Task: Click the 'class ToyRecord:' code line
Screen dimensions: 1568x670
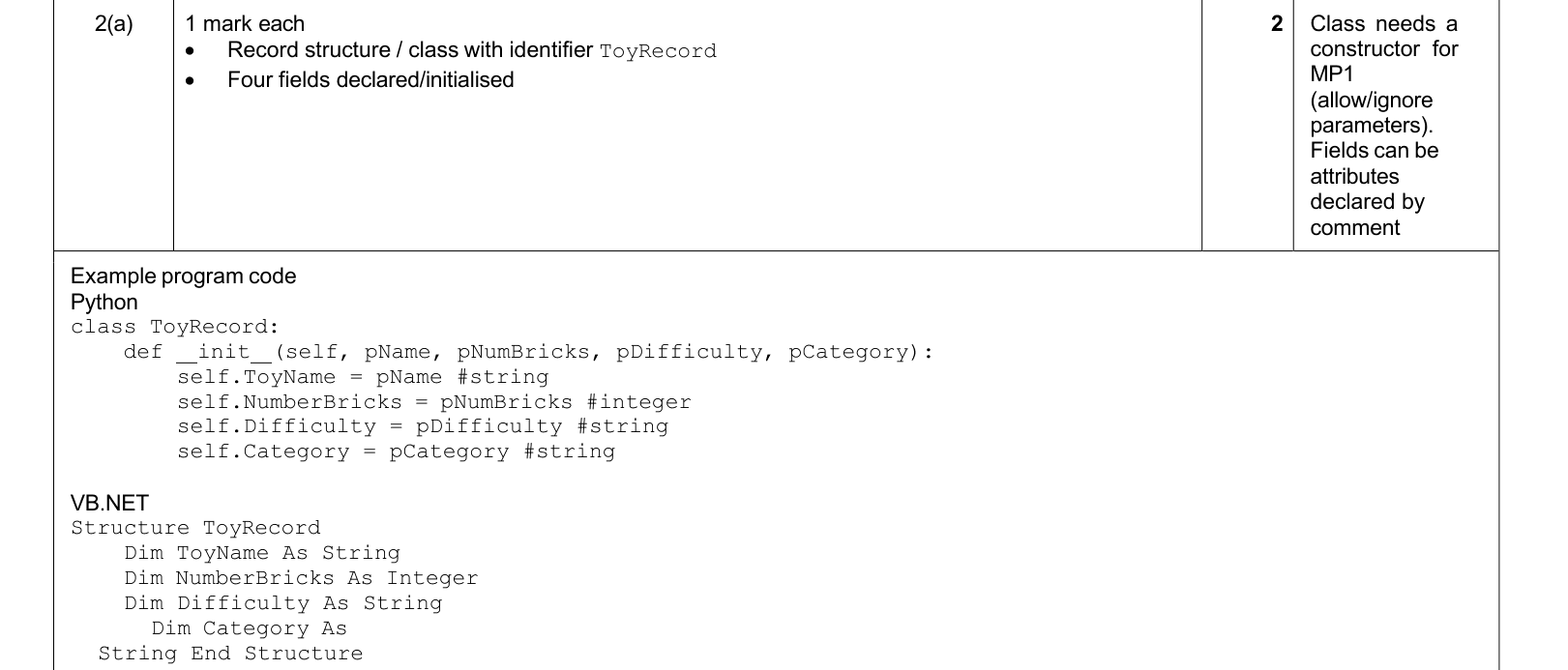Action: click(175, 327)
